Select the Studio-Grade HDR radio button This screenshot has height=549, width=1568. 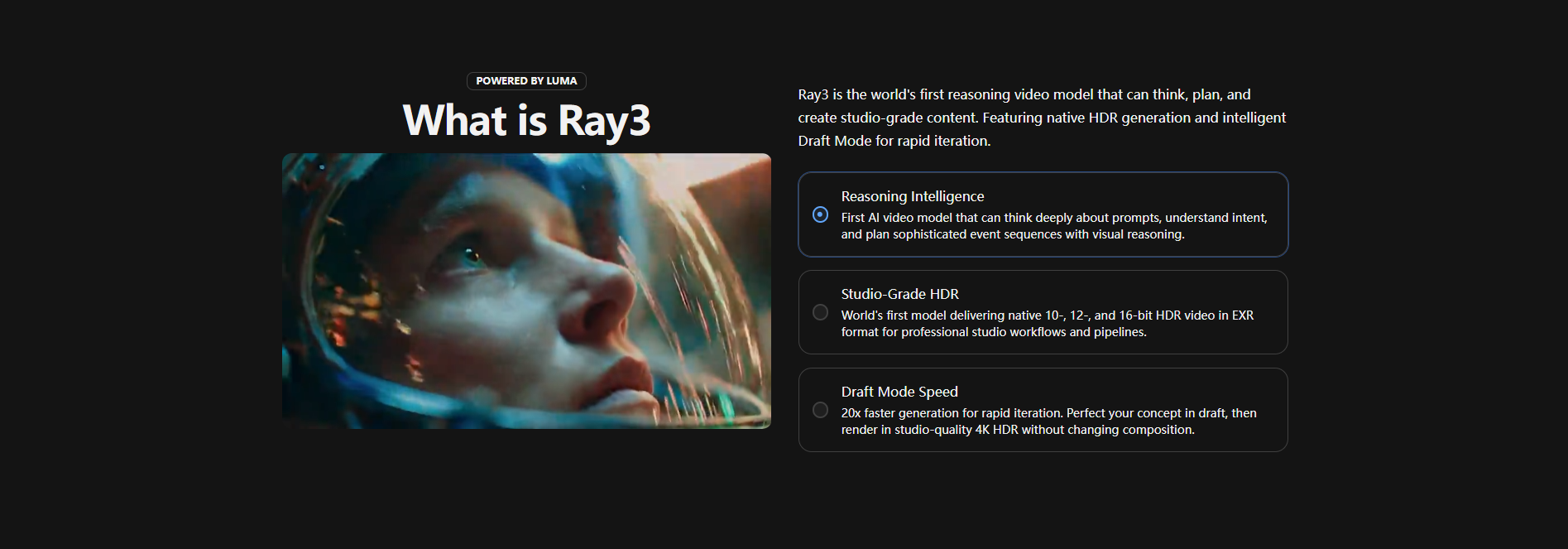tap(820, 312)
